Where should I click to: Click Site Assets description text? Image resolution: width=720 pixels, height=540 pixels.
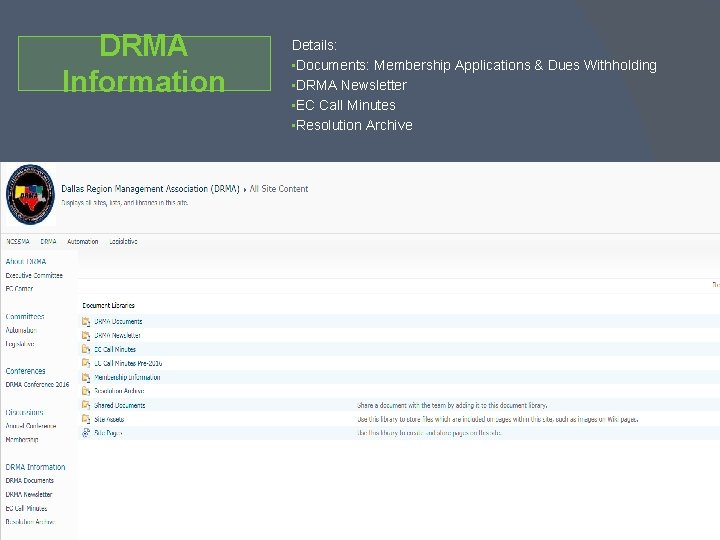(498, 419)
